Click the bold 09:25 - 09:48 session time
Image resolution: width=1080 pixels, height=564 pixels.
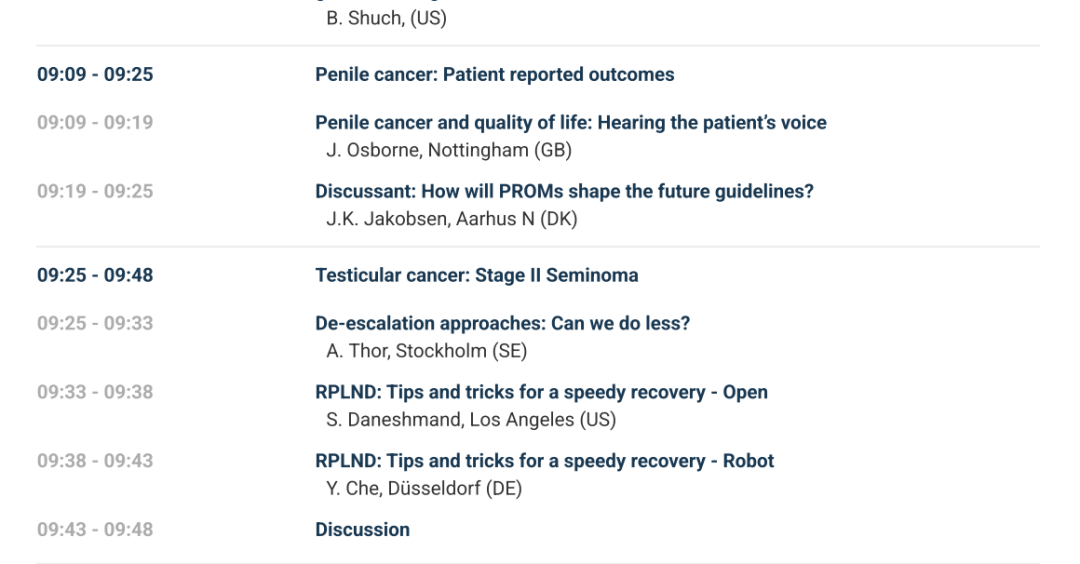click(x=95, y=275)
